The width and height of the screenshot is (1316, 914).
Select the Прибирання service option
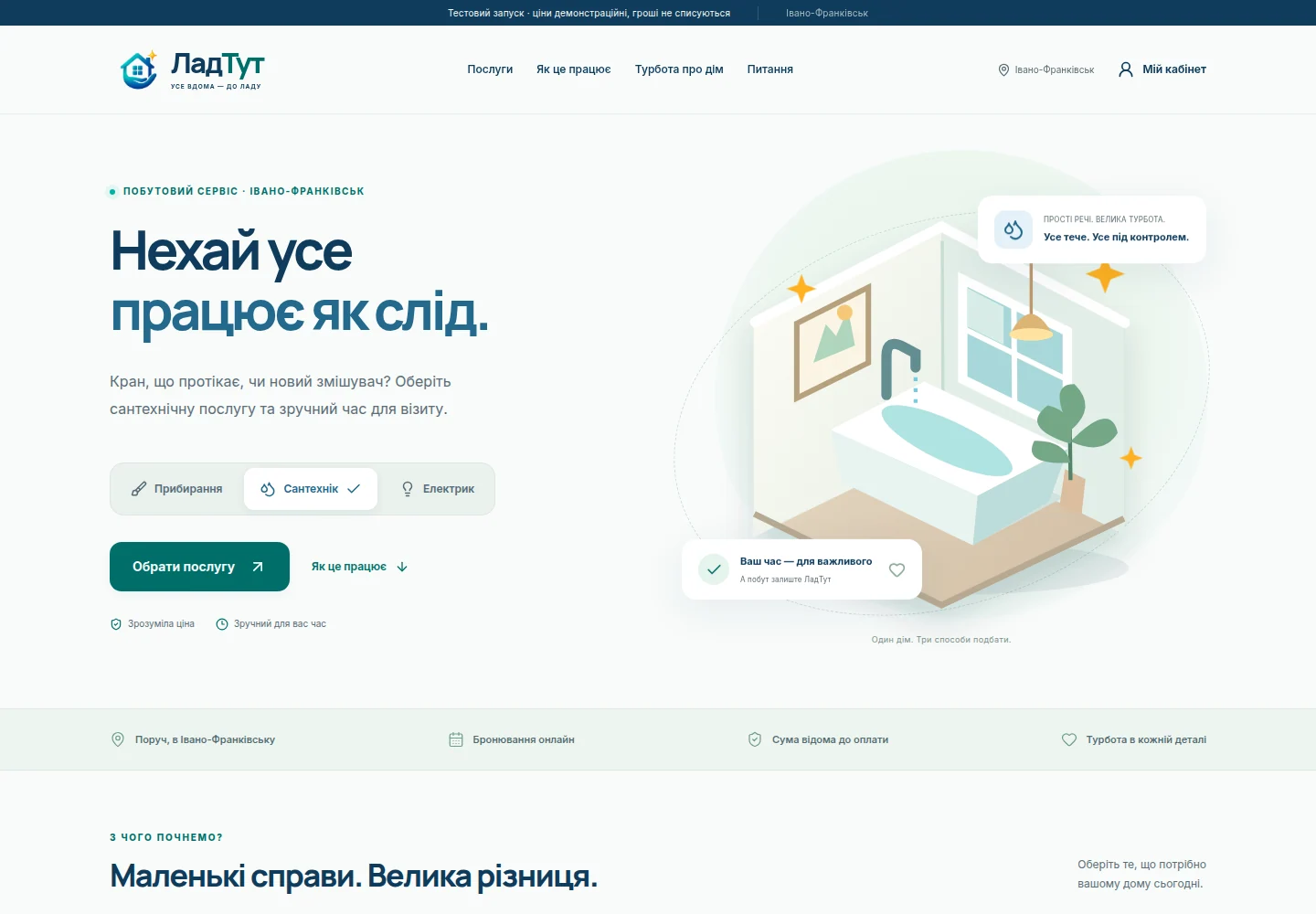[x=177, y=489]
